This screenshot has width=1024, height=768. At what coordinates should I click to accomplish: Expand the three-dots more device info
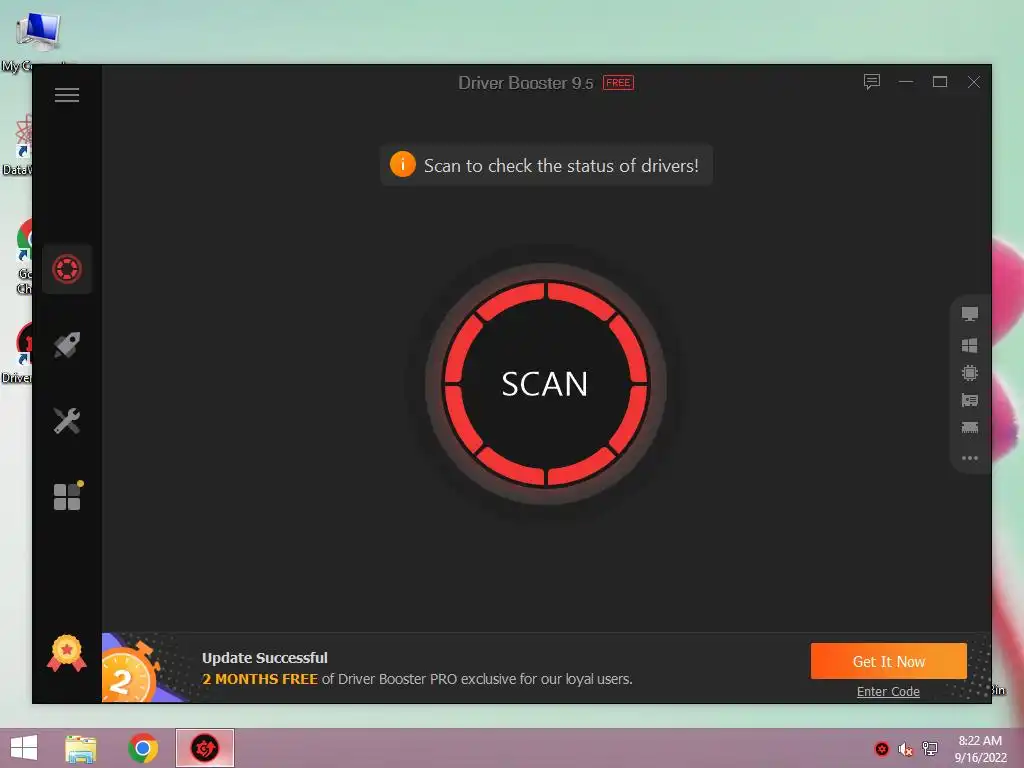click(970, 458)
